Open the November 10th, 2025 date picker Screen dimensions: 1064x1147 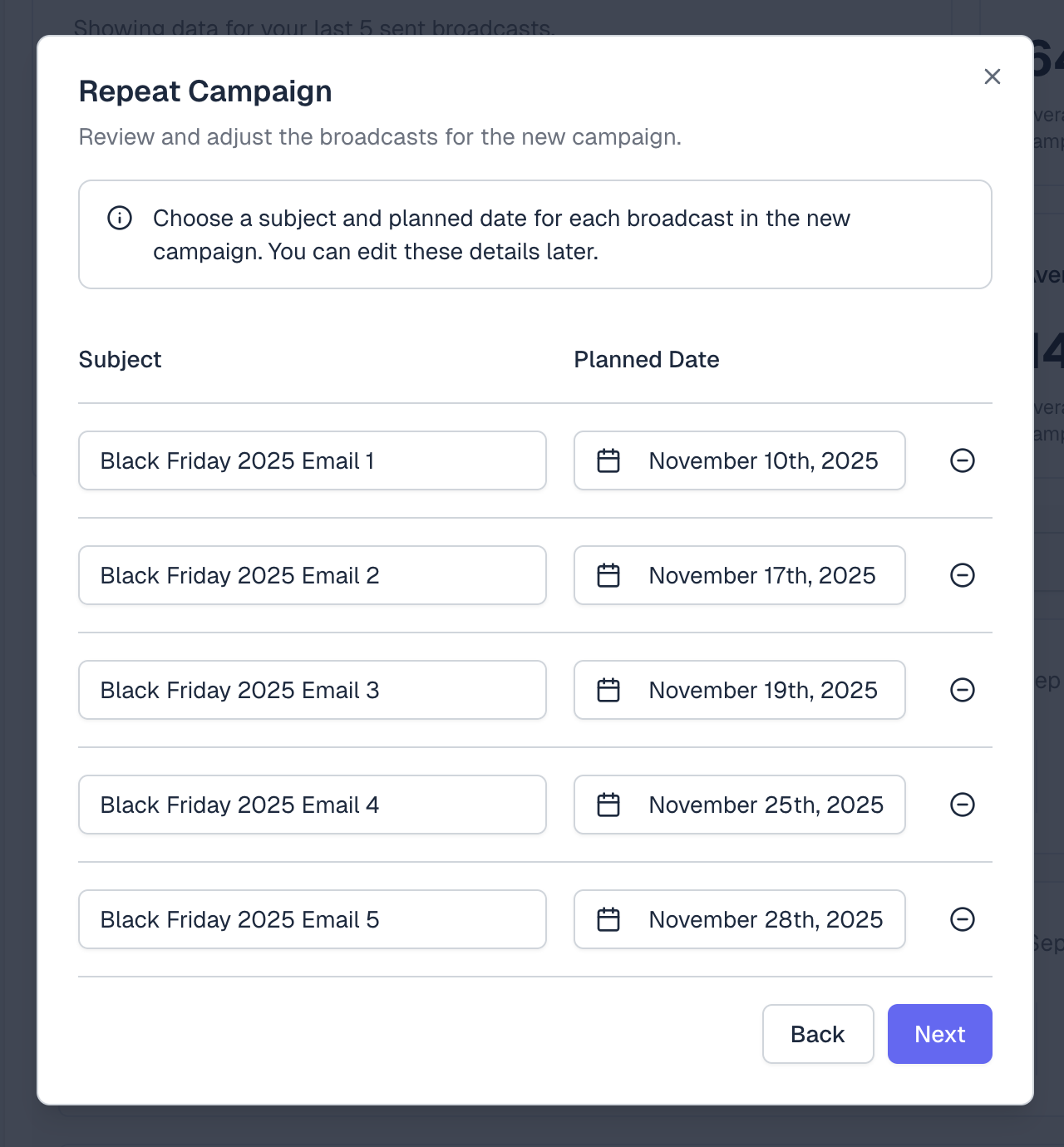tap(739, 460)
